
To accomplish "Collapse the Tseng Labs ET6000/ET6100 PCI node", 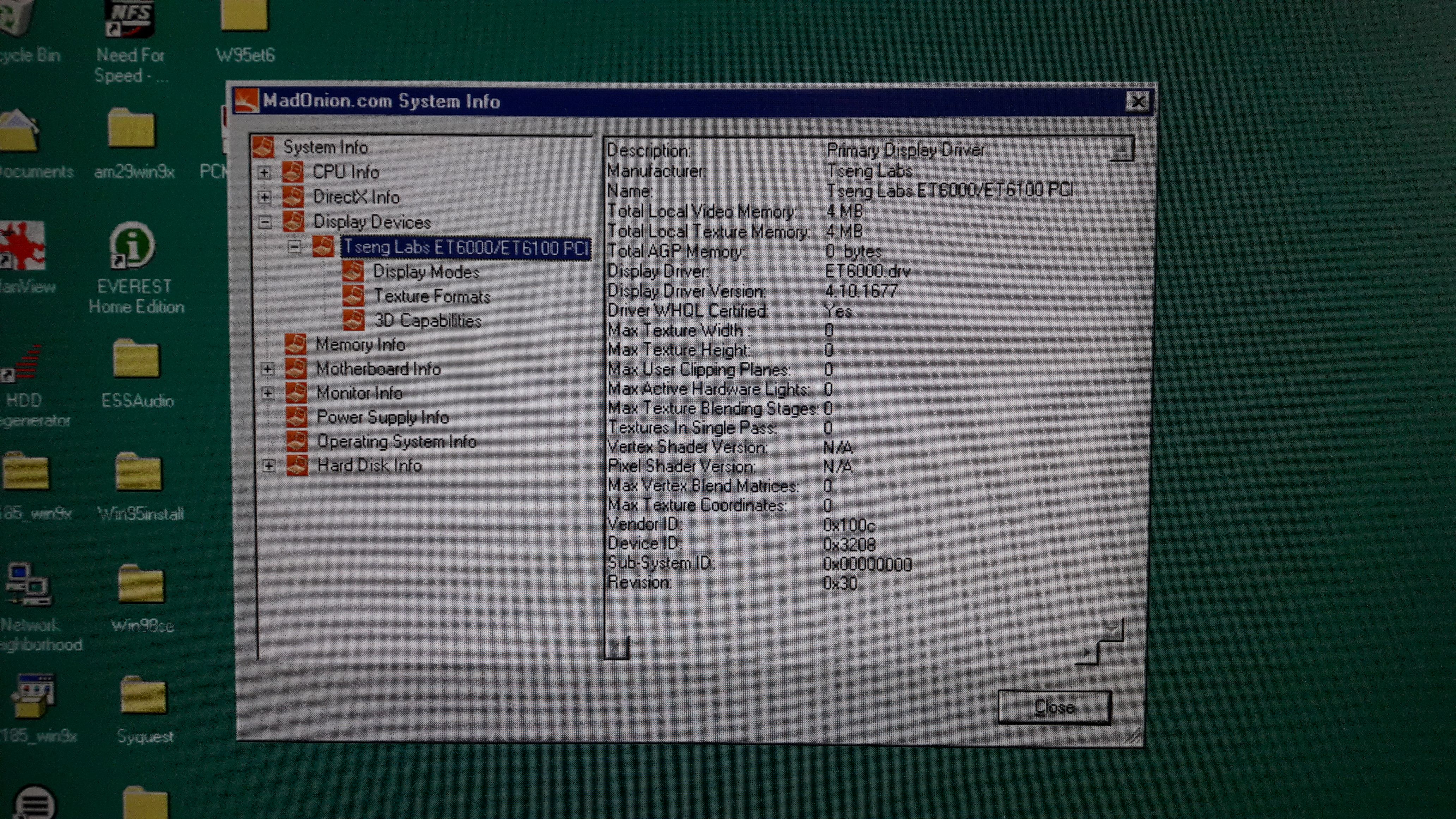I will [x=294, y=248].
